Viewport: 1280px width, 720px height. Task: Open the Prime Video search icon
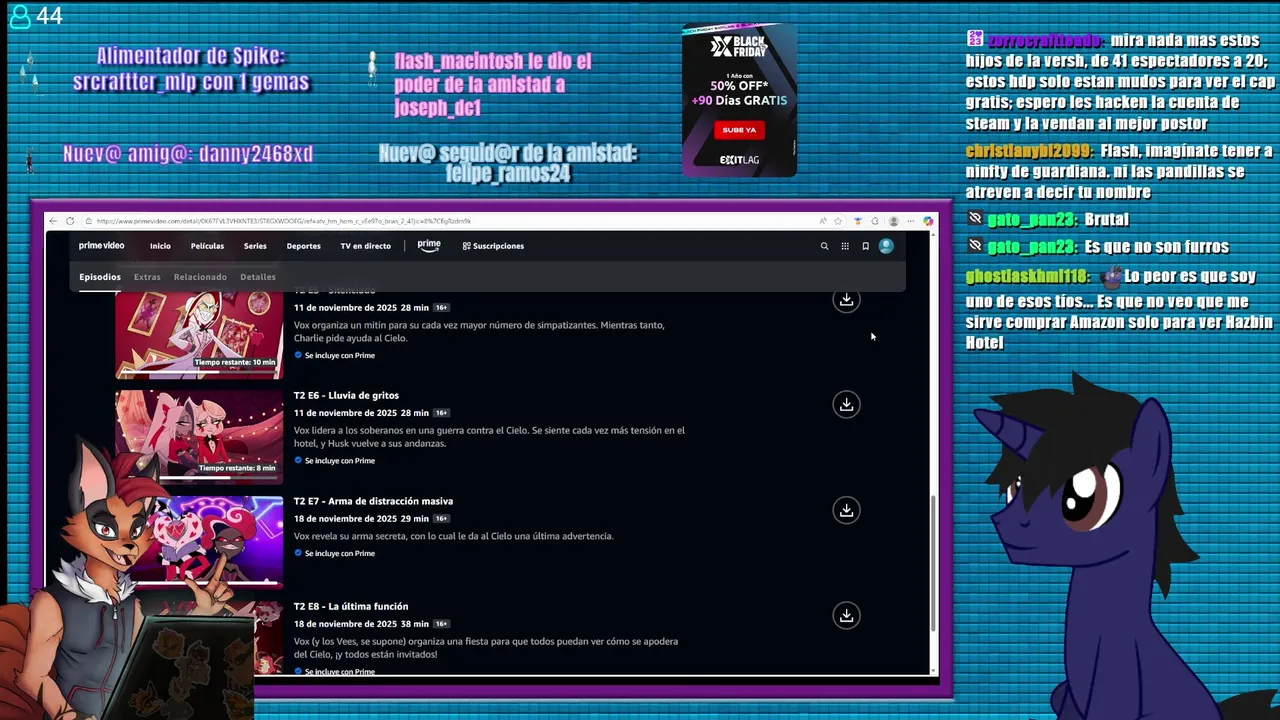824,246
